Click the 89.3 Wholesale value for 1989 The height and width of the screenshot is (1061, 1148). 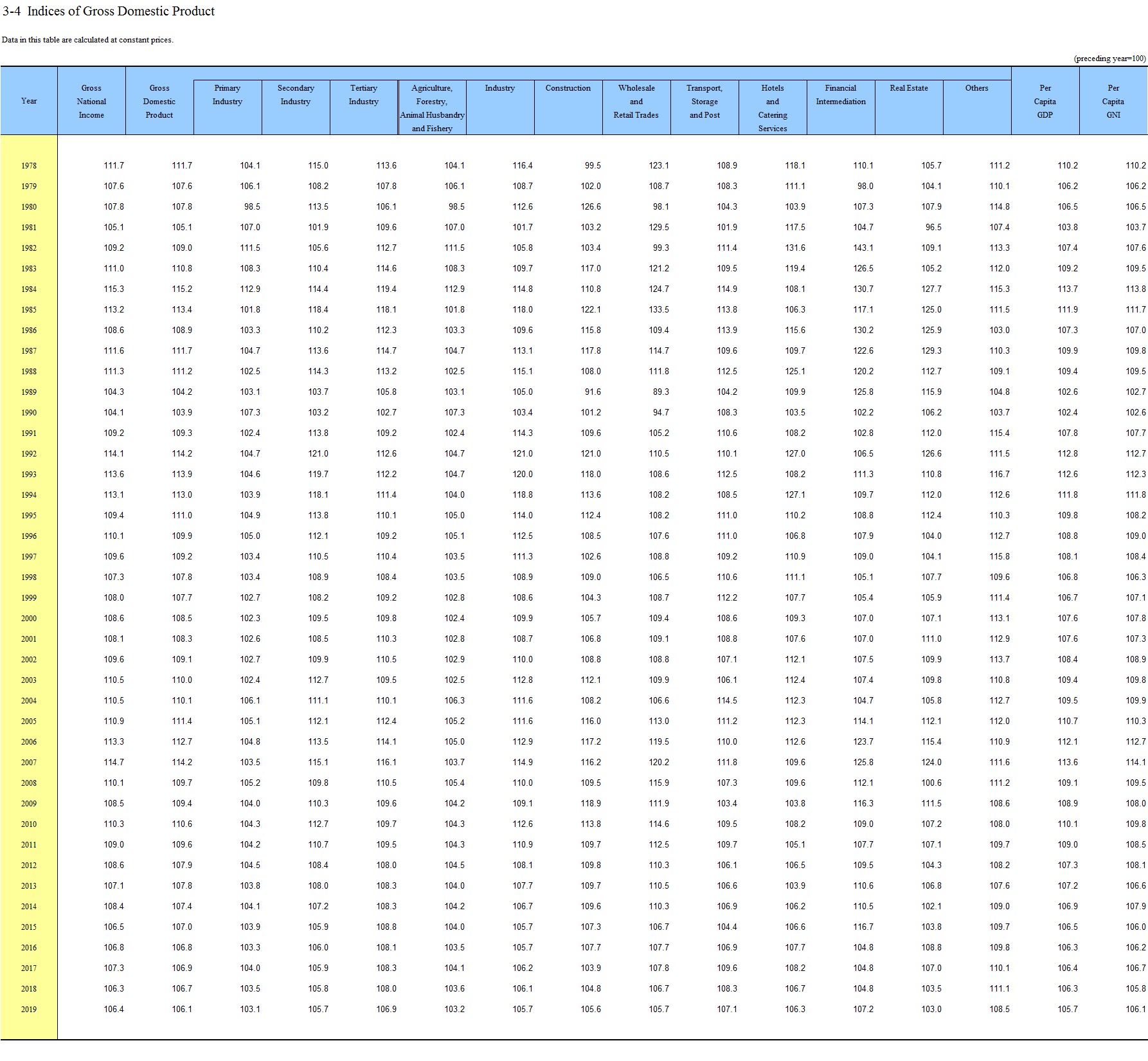[x=660, y=392]
